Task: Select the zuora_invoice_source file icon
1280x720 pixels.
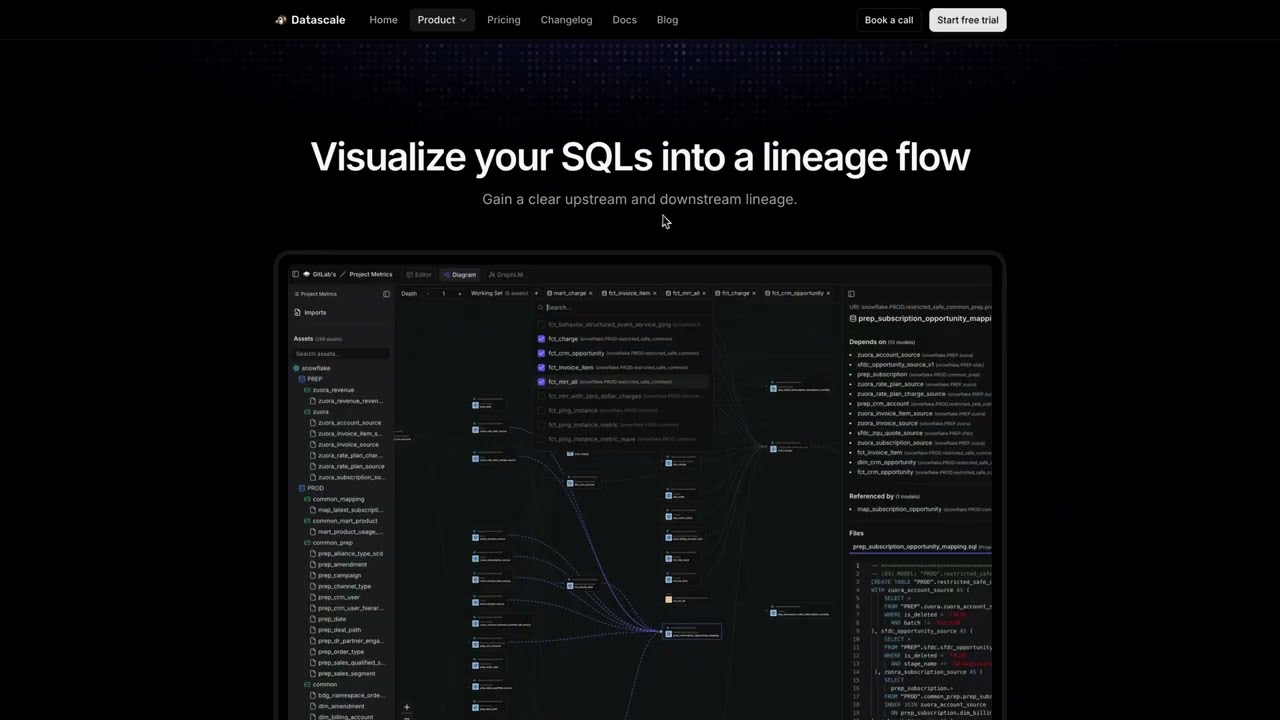Action: tap(313, 444)
